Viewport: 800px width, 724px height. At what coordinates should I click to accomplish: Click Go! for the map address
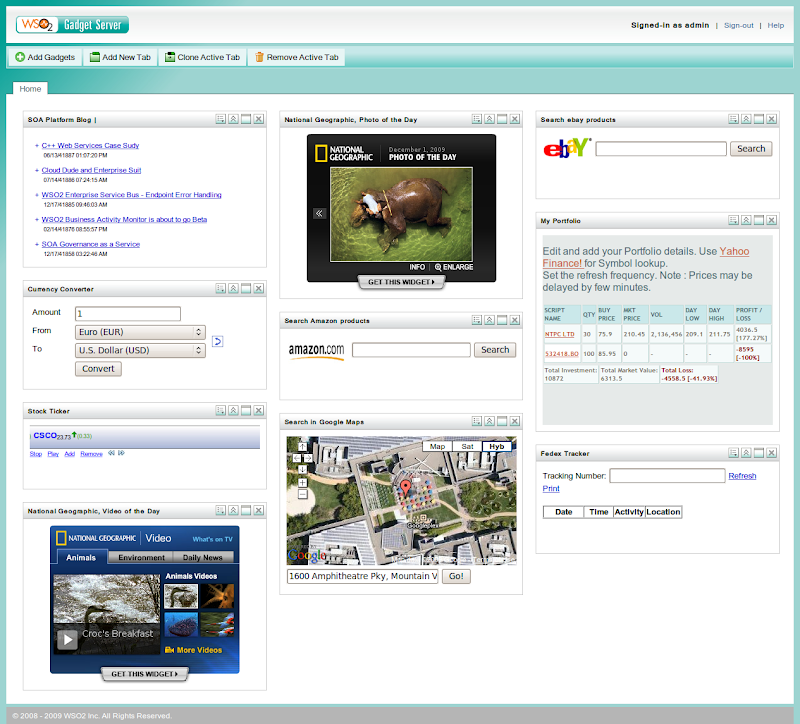(456, 576)
